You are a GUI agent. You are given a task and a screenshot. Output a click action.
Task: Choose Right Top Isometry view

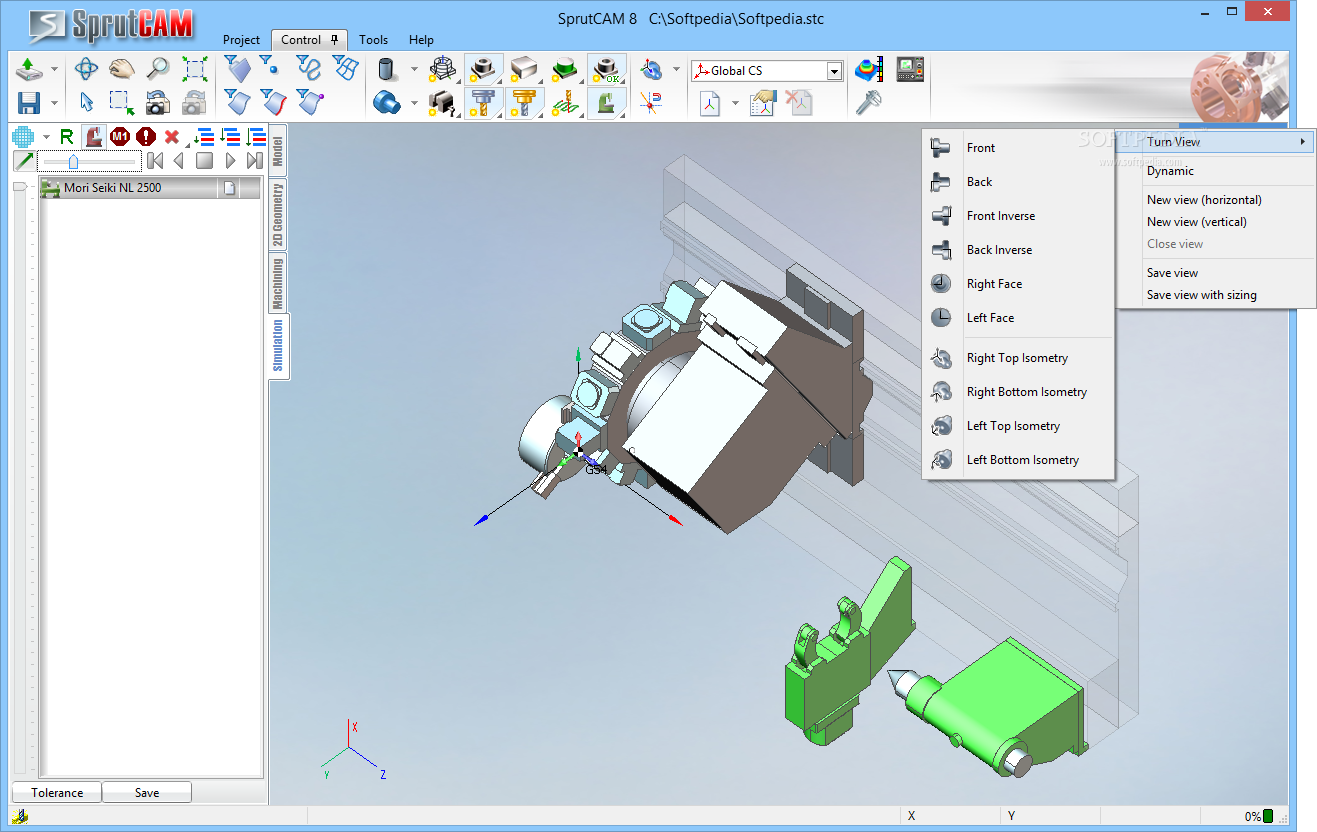[x=1017, y=358]
